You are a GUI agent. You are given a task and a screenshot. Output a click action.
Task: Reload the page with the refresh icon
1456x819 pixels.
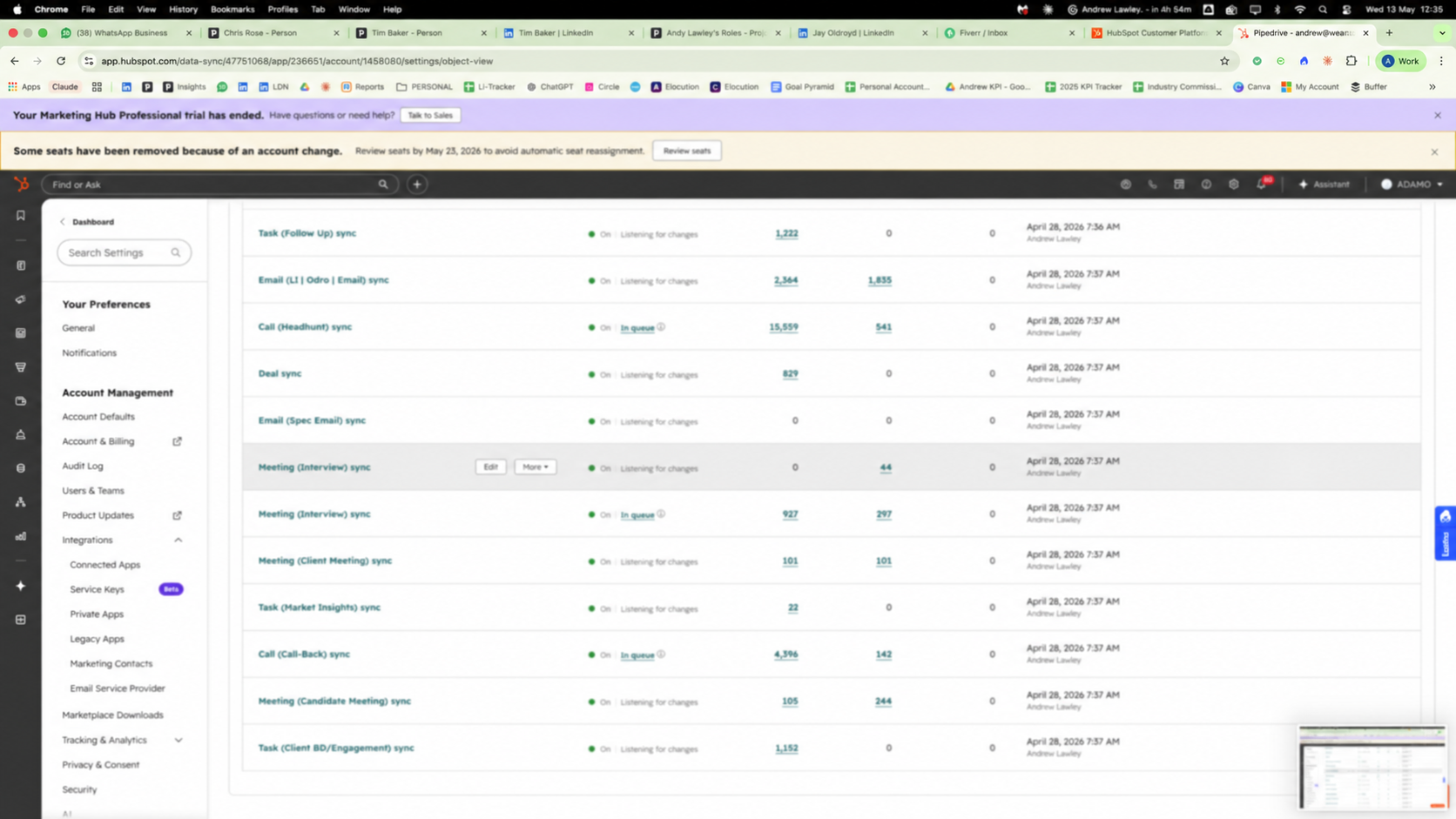(61, 61)
